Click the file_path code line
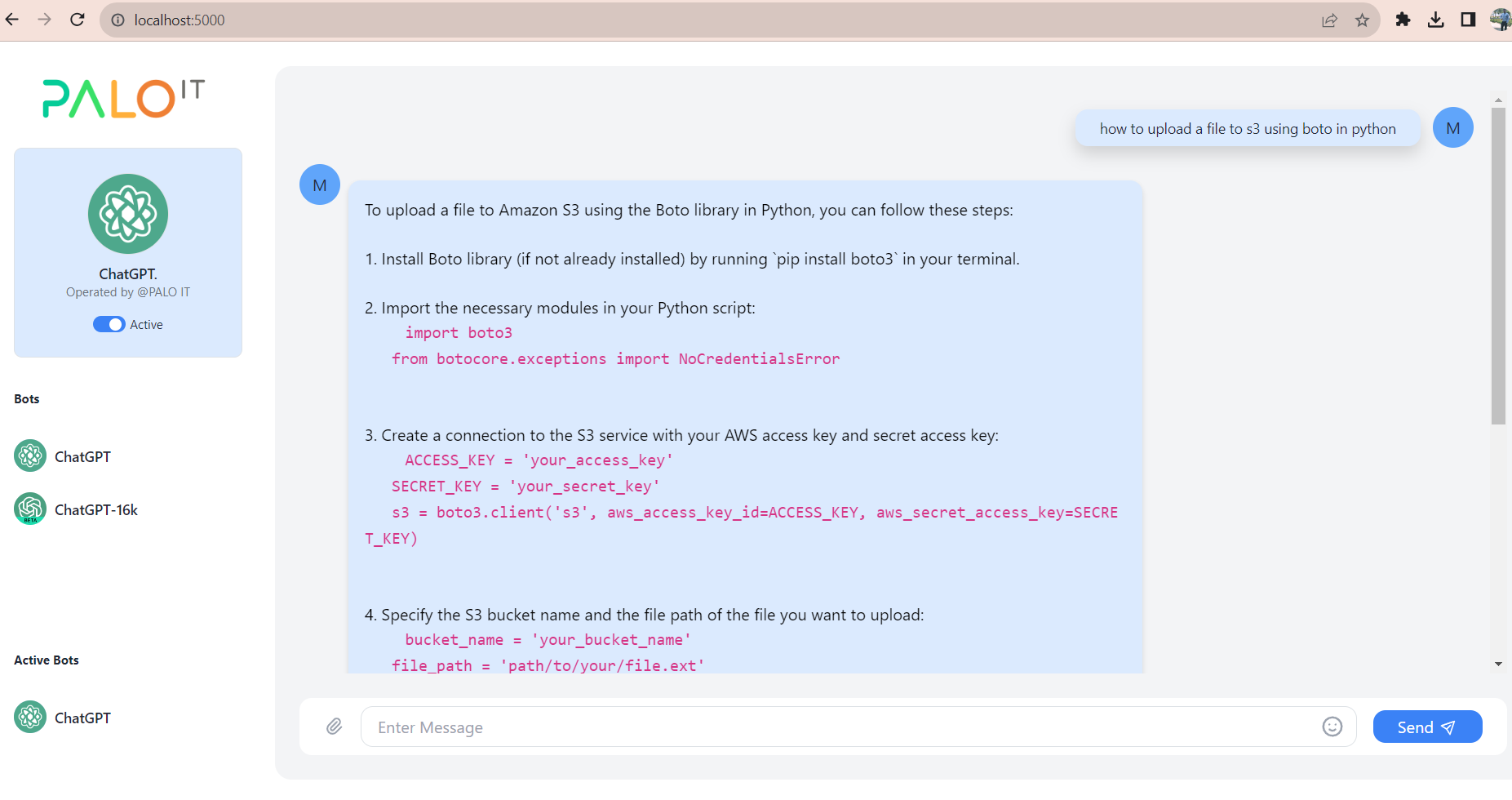 pyautogui.click(x=548, y=666)
